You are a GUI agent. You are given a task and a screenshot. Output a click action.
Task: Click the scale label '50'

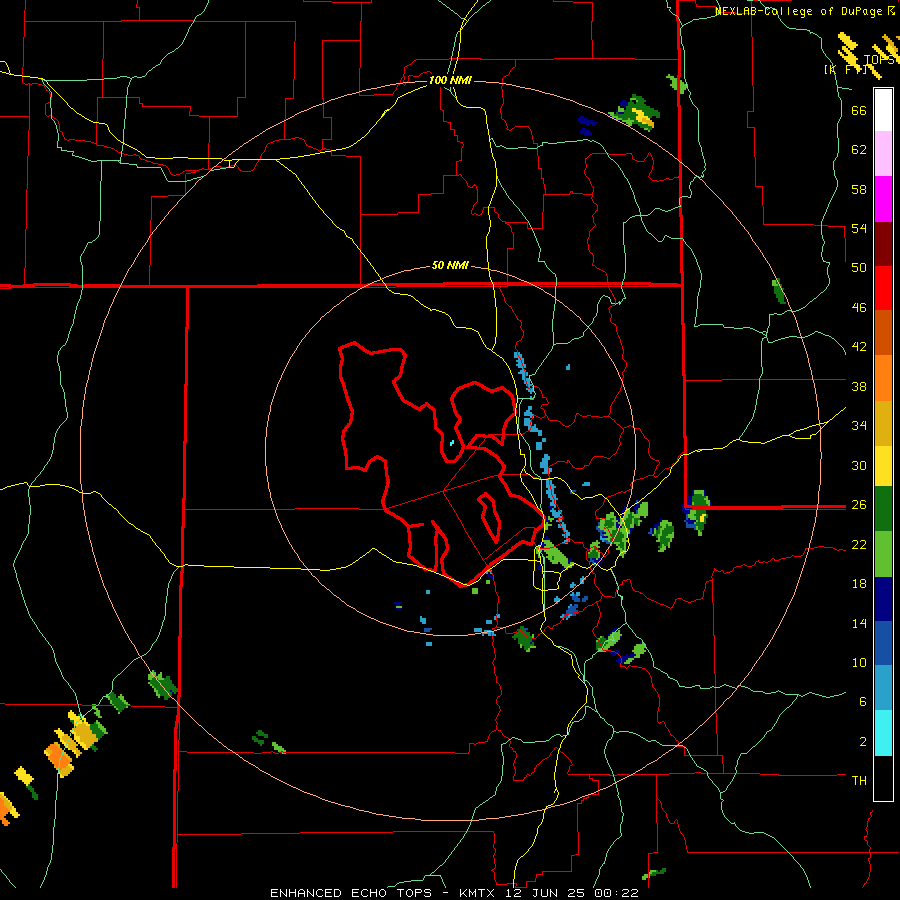coord(859,268)
